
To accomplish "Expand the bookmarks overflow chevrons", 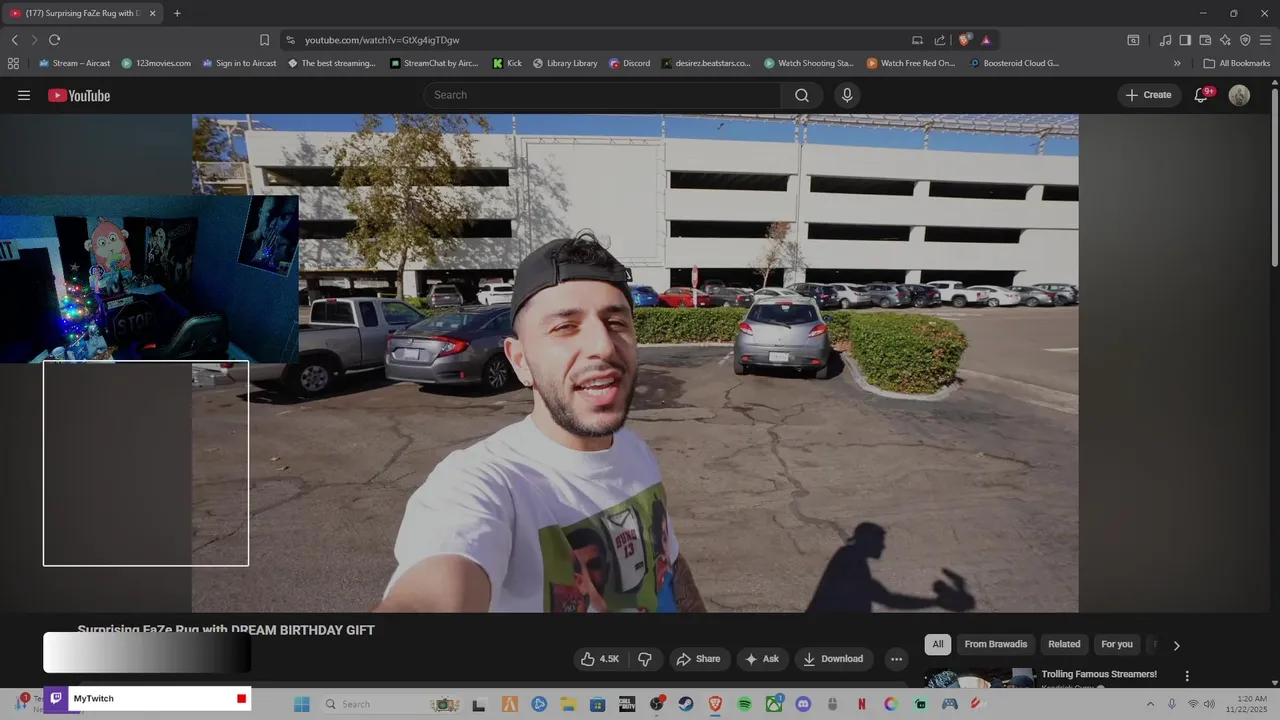I will pyautogui.click(x=1177, y=63).
